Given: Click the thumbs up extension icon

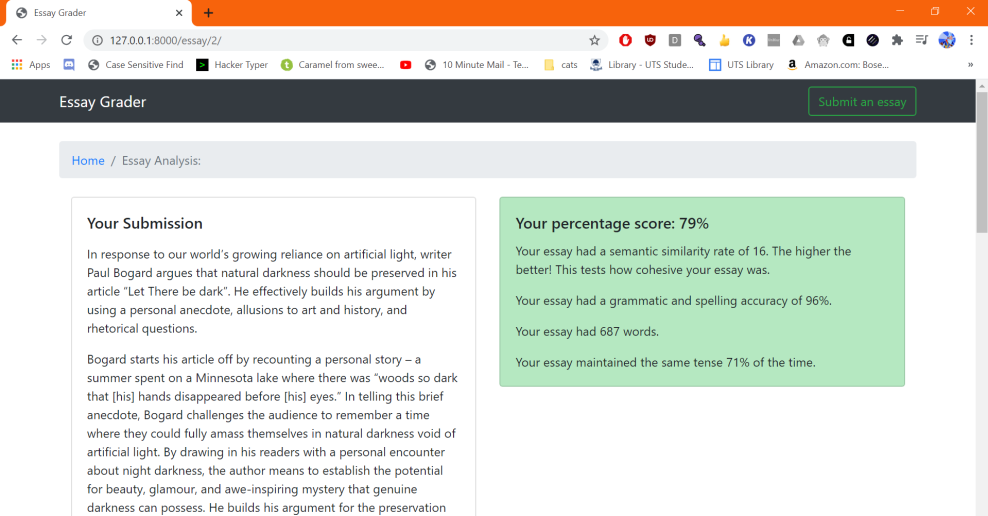Looking at the screenshot, I should point(724,40).
